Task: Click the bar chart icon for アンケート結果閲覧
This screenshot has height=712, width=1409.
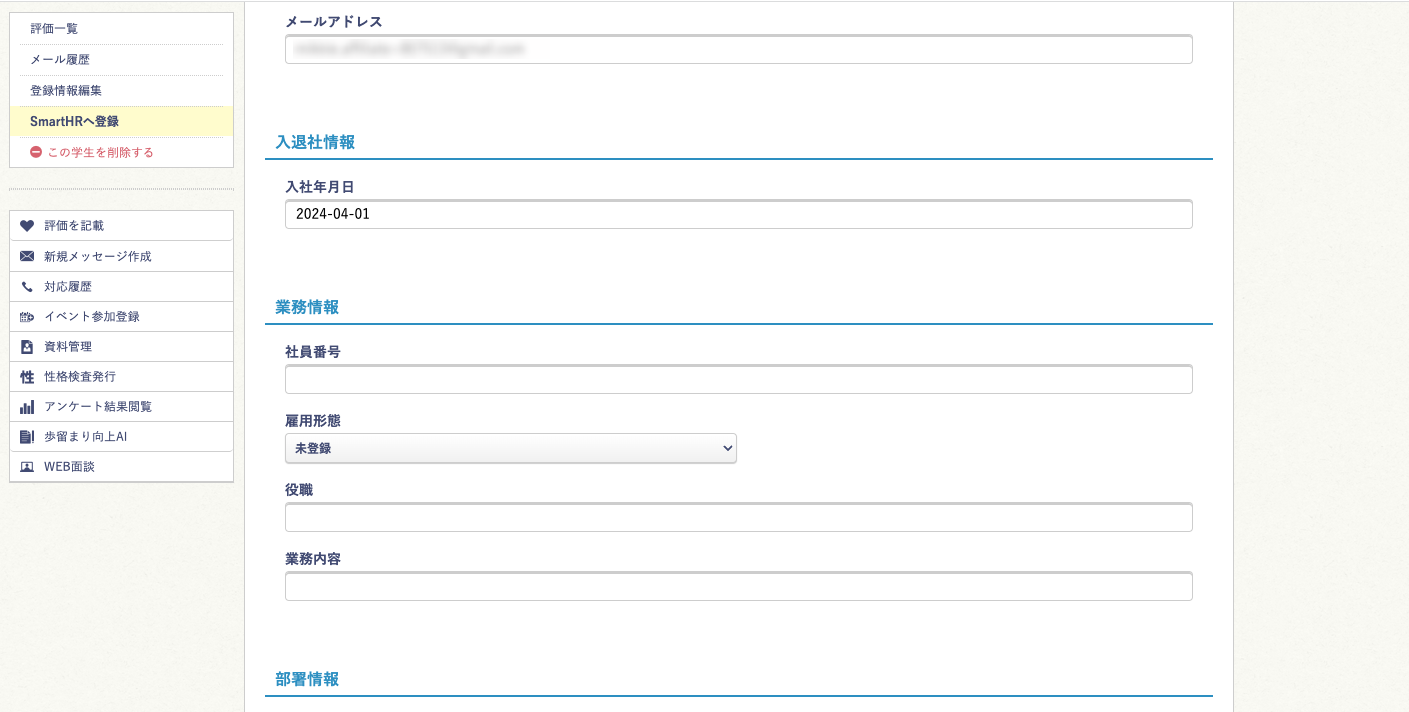Action: (x=27, y=407)
